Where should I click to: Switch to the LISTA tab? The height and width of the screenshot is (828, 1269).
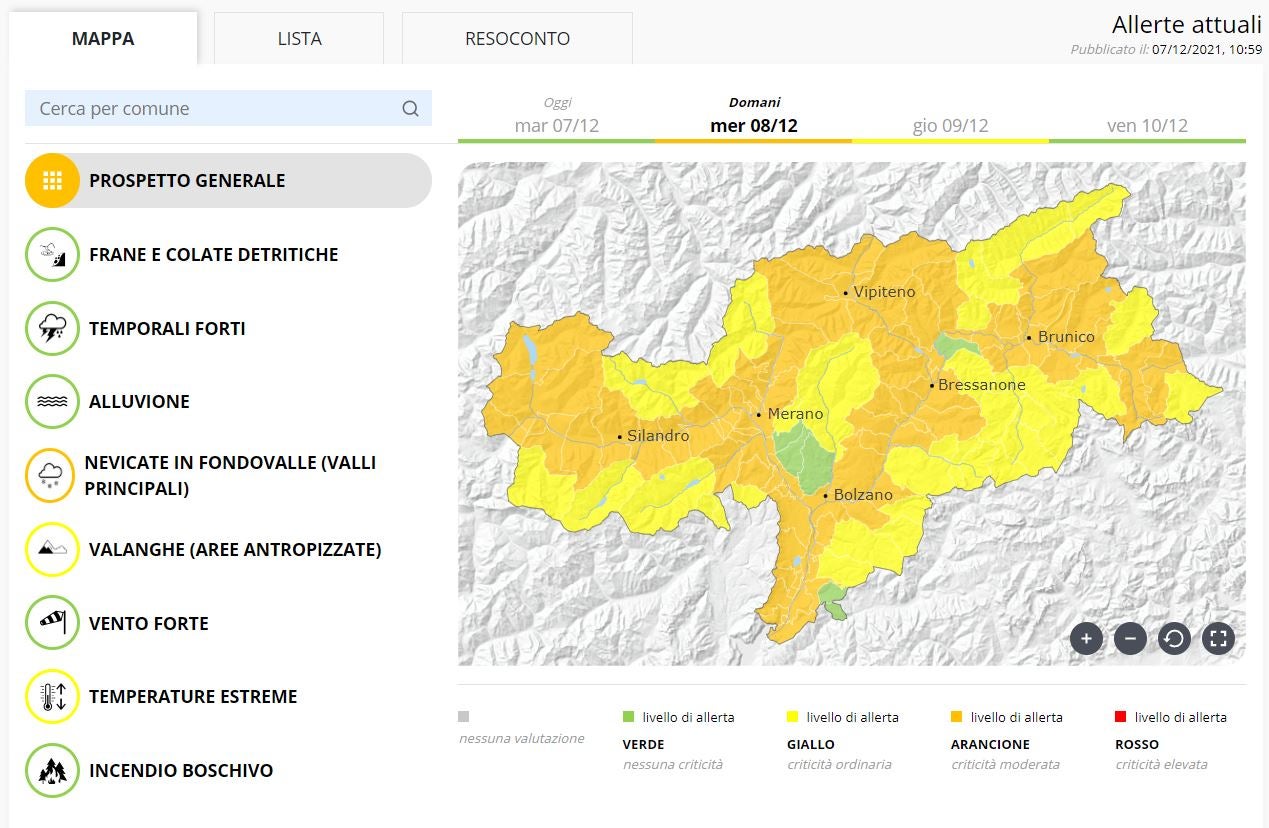(x=298, y=38)
